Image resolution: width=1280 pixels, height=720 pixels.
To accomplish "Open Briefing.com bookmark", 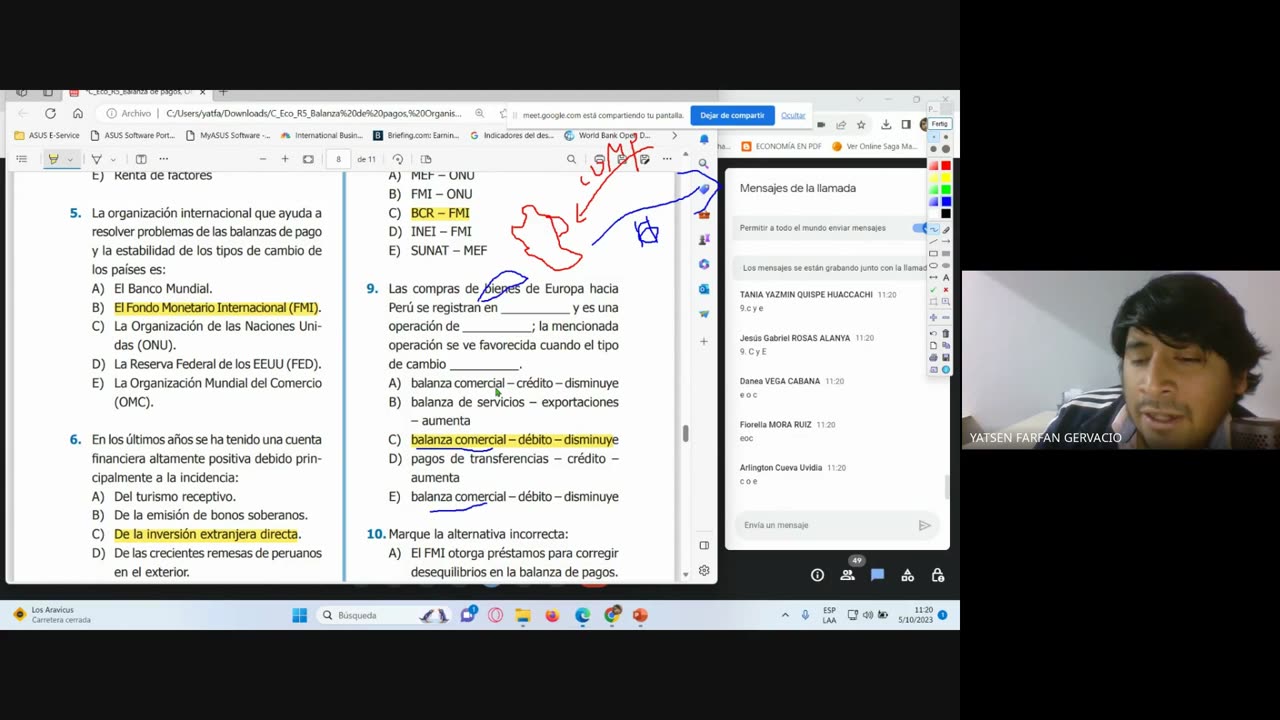I will click(x=416, y=135).
